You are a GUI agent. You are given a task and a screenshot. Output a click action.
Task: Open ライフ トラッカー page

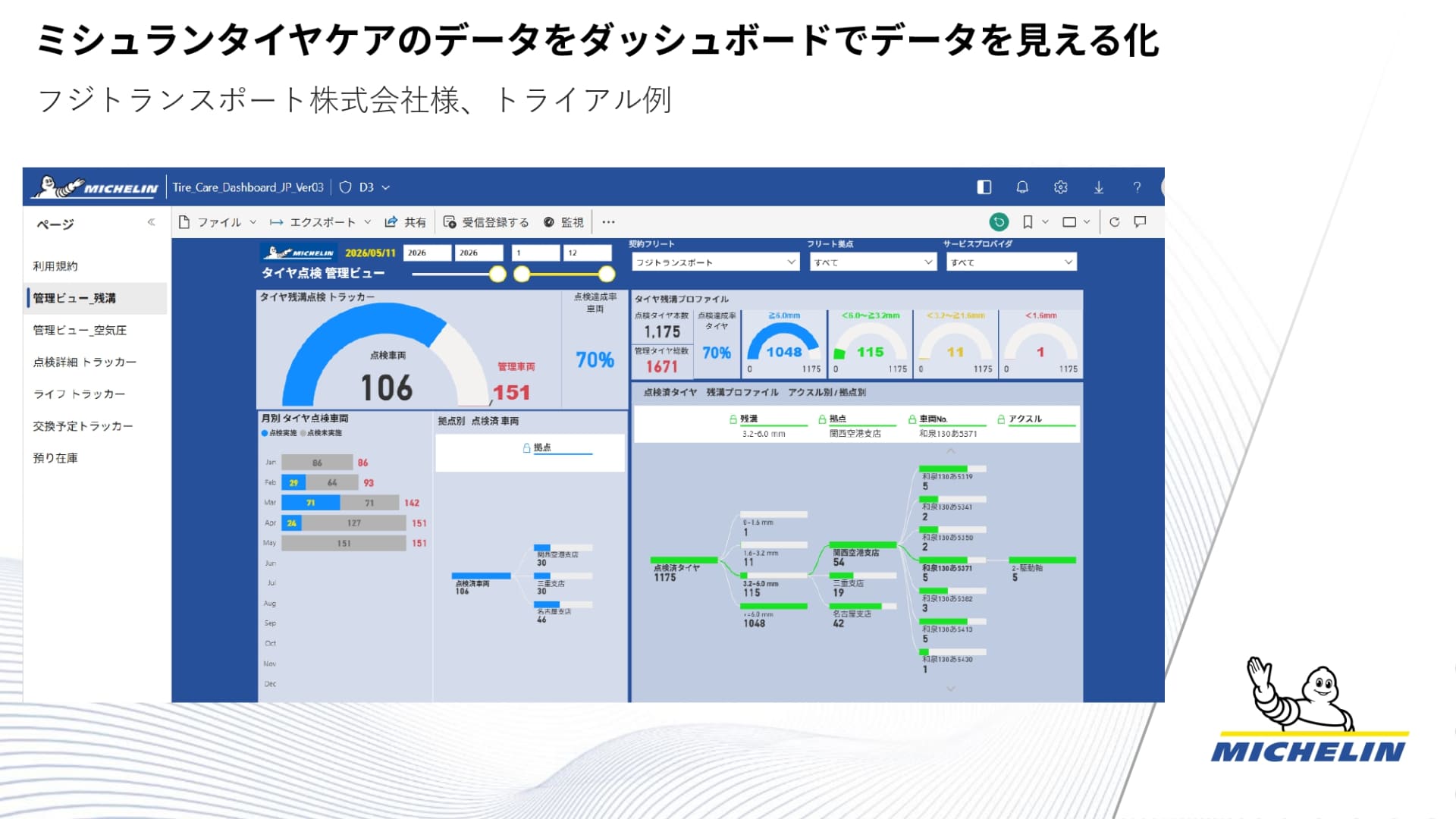pyautogui.click(x=95, y=394)
